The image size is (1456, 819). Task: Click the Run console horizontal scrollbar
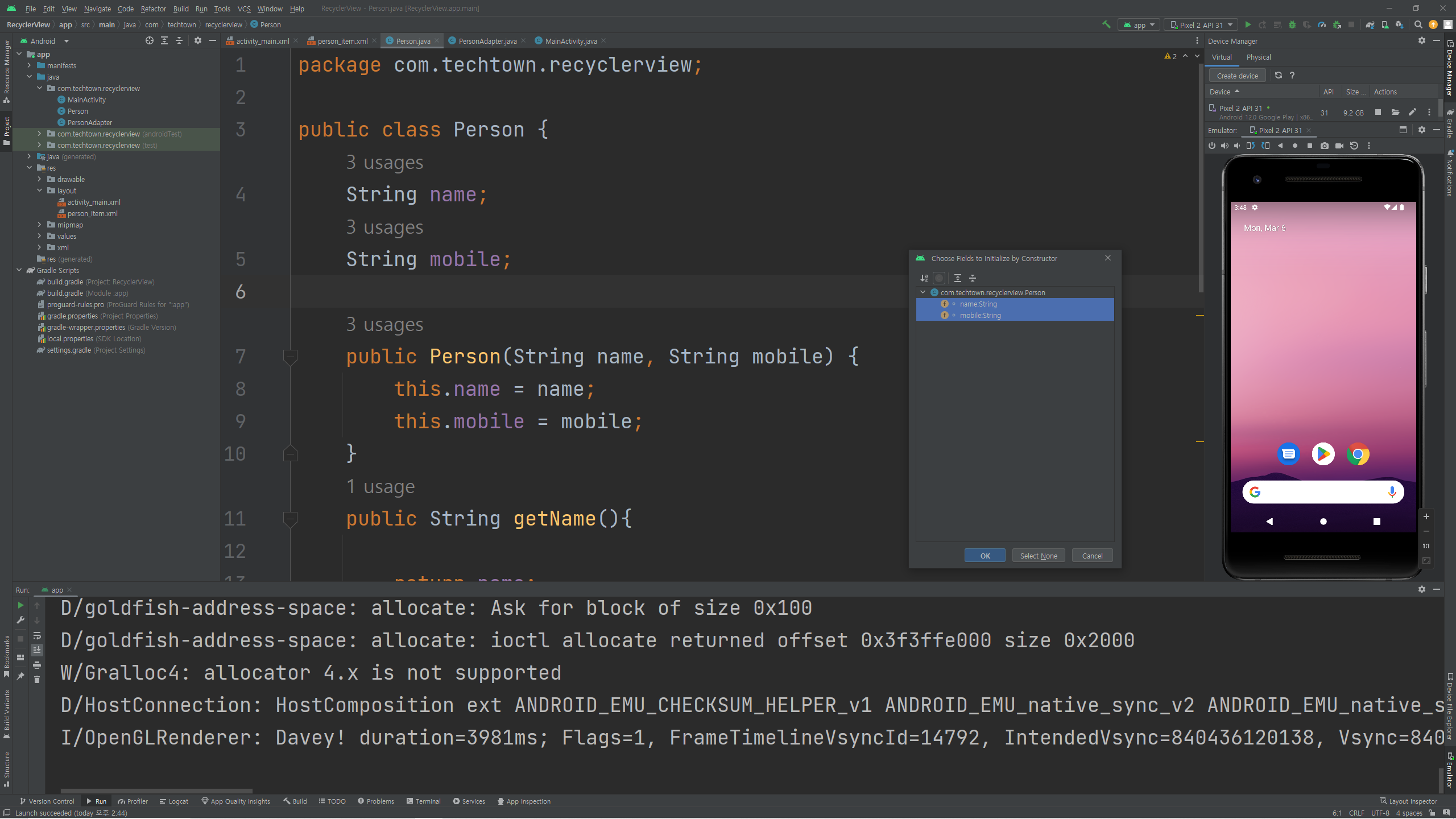[x=156, y=791]
